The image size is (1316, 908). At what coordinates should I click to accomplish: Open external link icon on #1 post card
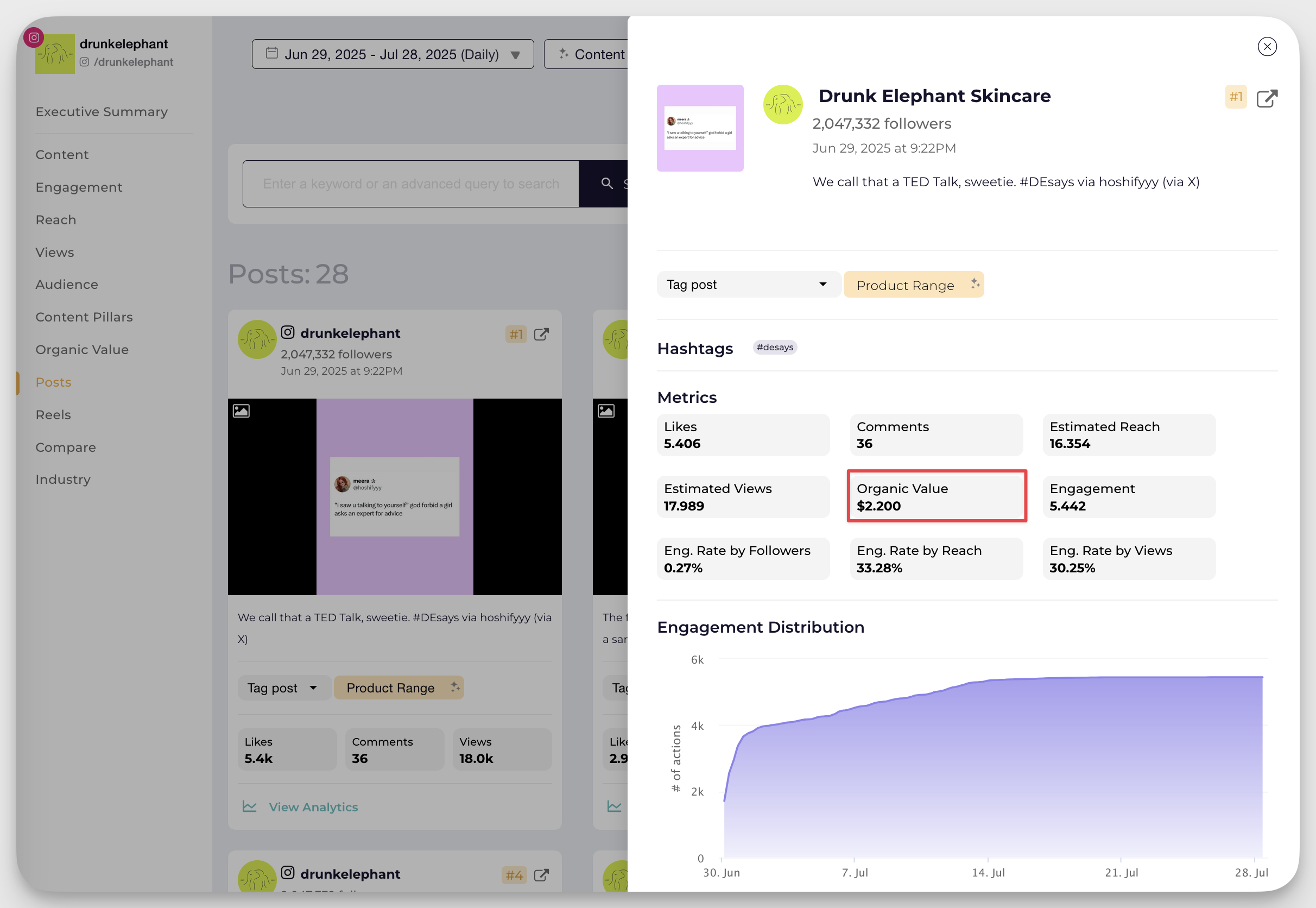point(541,334)
